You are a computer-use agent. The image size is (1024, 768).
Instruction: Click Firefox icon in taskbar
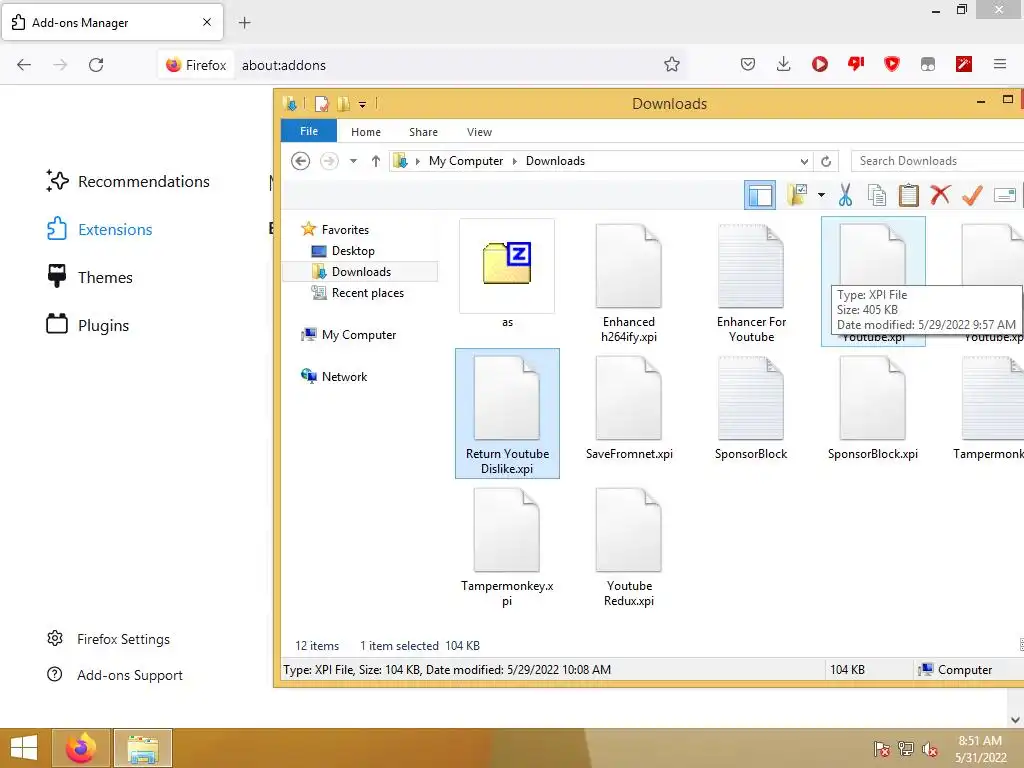click(81, 748)
